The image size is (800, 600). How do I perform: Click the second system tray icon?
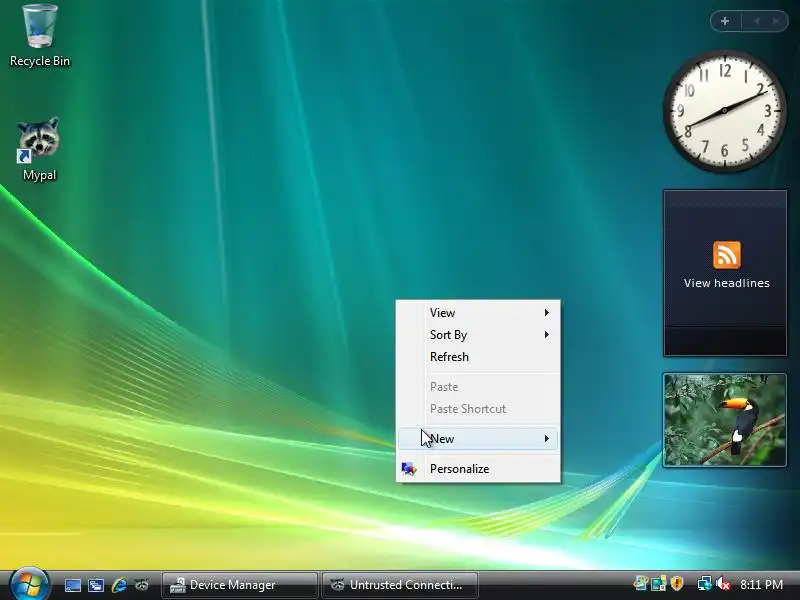tap(659, 584)
